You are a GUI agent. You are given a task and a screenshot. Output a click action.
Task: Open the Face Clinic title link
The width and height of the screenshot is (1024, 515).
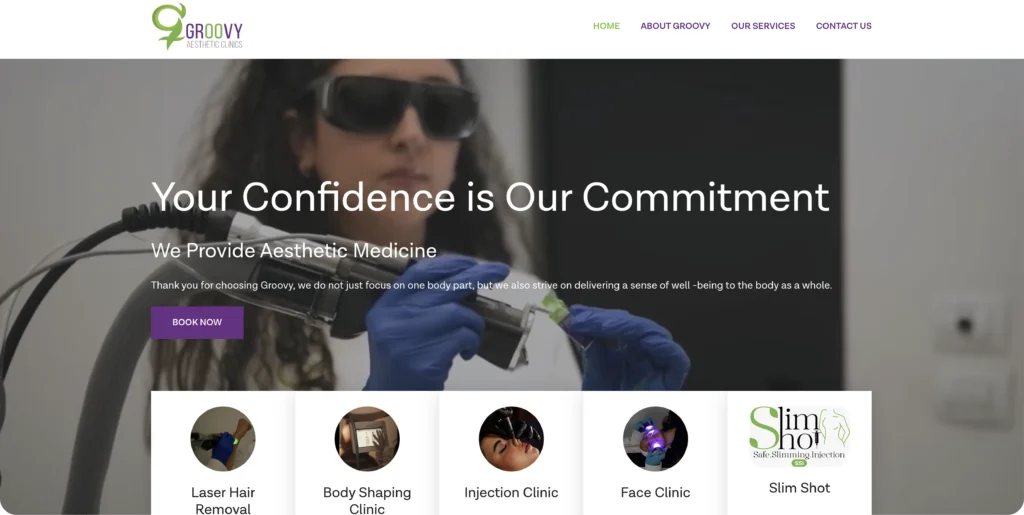click(655, 493)
